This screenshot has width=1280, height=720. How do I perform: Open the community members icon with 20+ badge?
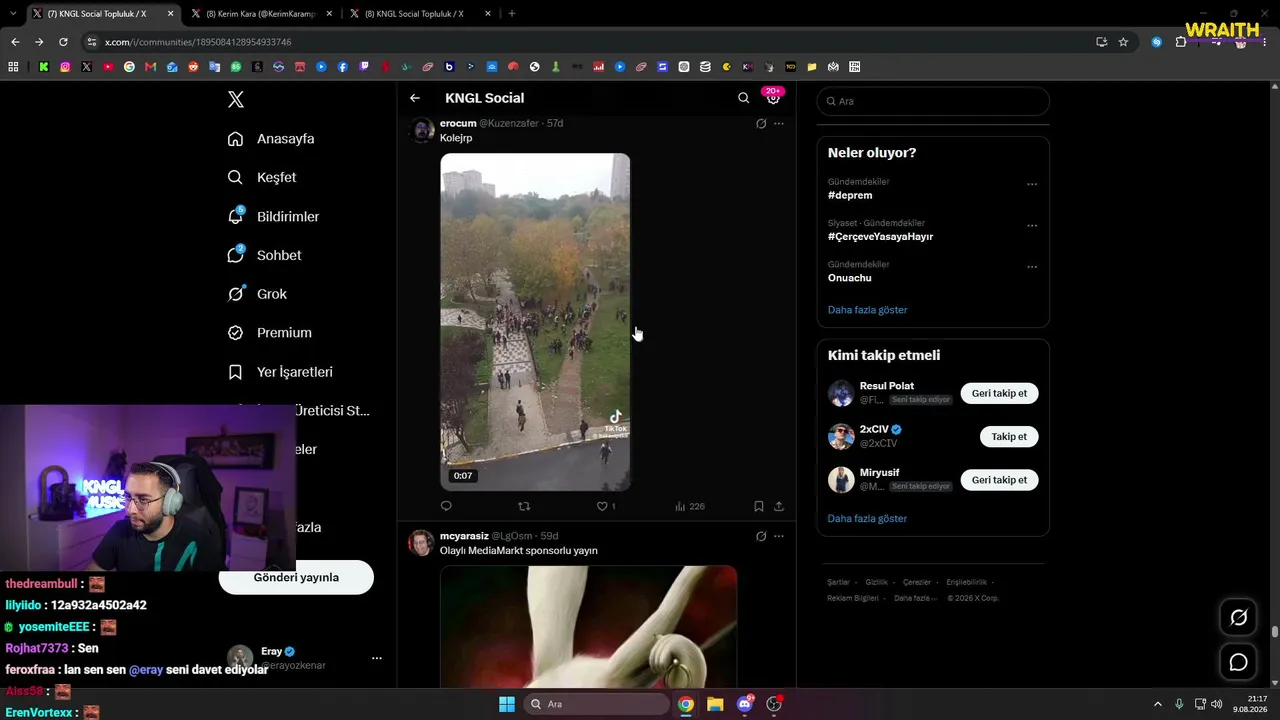click(773, 97)
